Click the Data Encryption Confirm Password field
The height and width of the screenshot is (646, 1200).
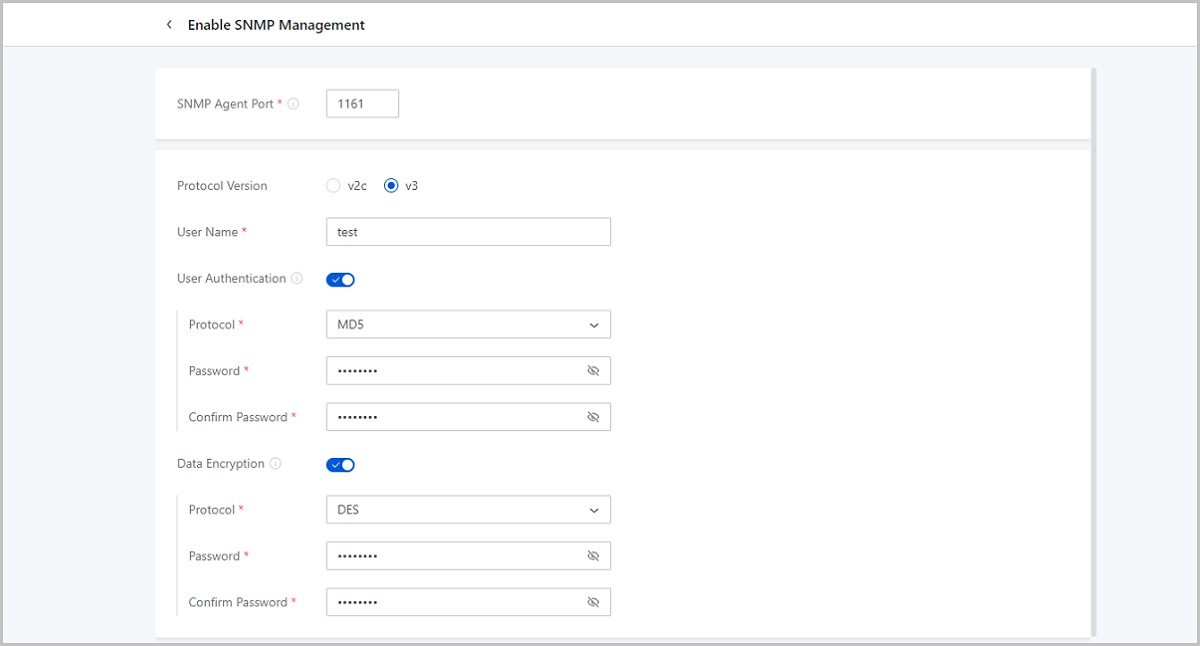pos(455,602)
